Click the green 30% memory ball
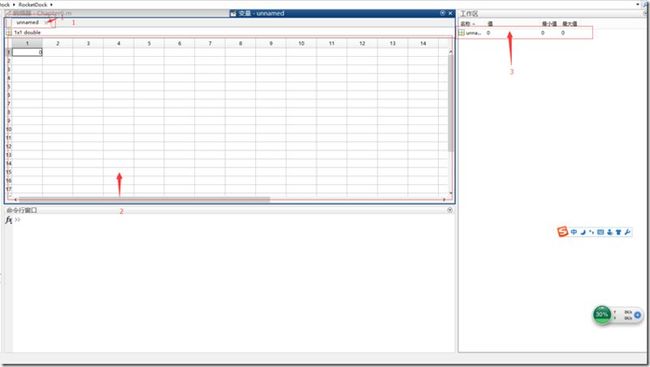 tap(602, 315)
